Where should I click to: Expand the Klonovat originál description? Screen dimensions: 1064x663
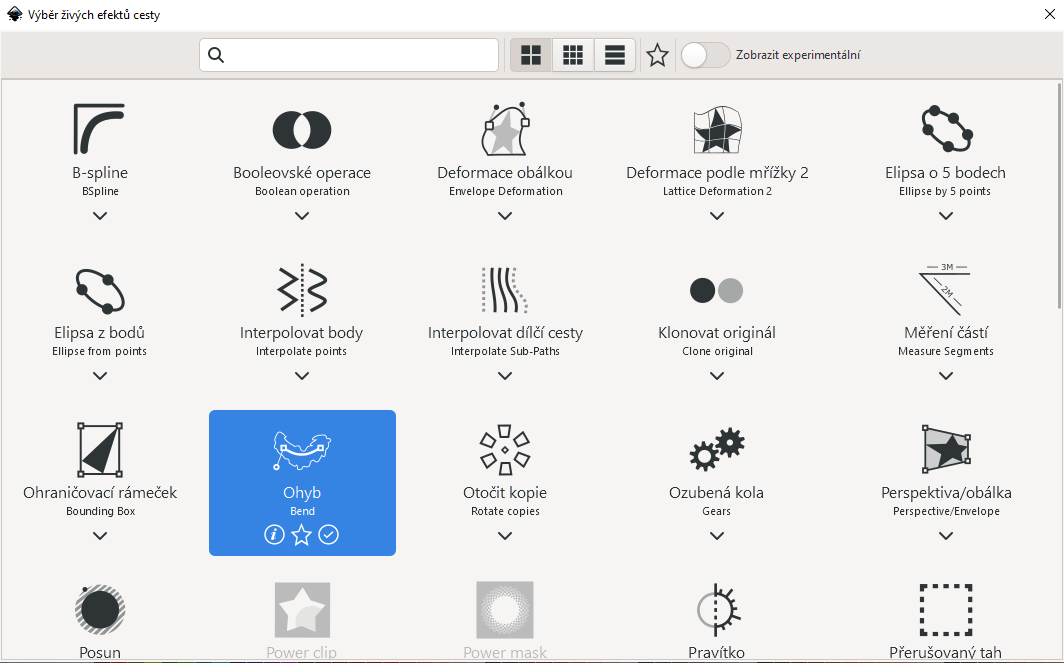coord(717,375)
